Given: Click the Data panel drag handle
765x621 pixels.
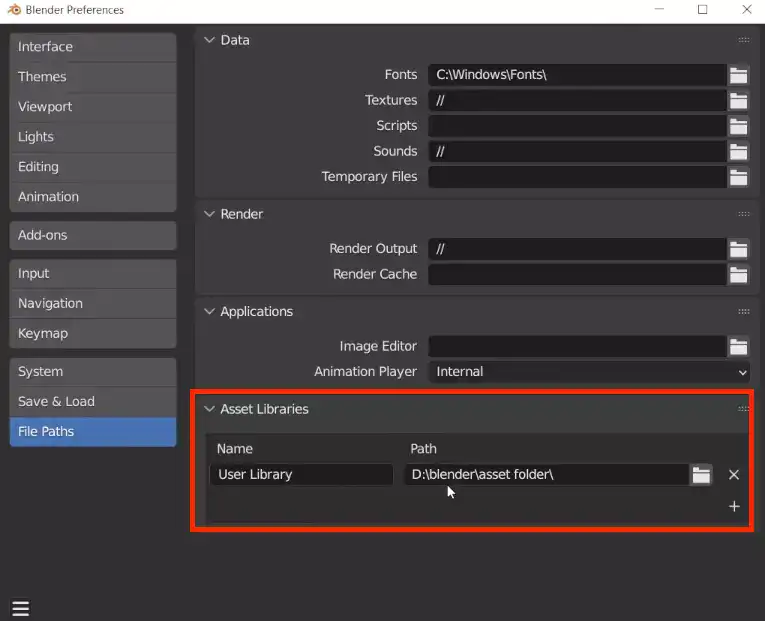Looking at the screenshot, I should [x=744, y=40].
